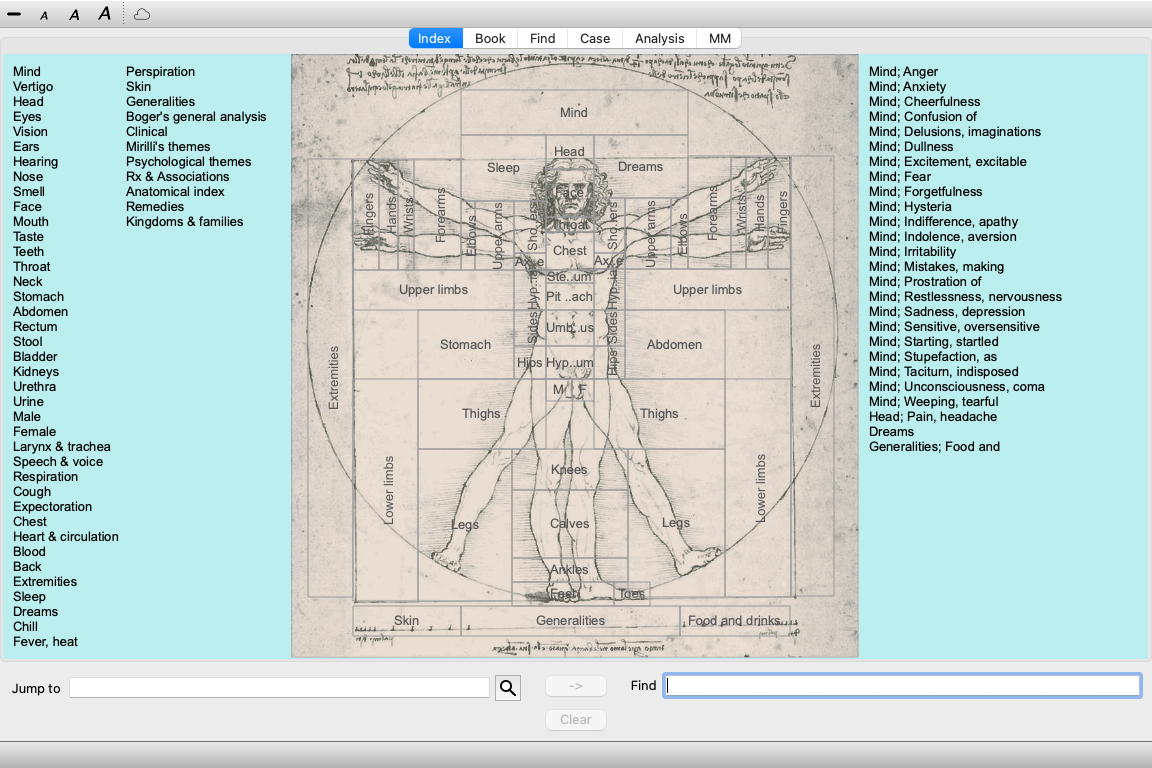Focus the Jump to input field
The width and height of the screenshot is (1152, 768).
click(279, 688)
